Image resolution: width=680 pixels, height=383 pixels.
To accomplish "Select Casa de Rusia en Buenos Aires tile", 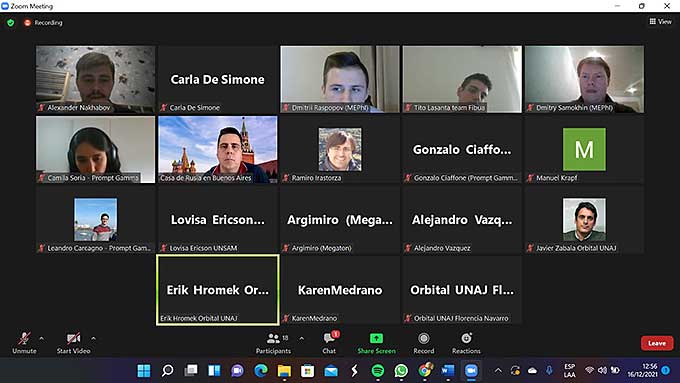I will (218, 149).
